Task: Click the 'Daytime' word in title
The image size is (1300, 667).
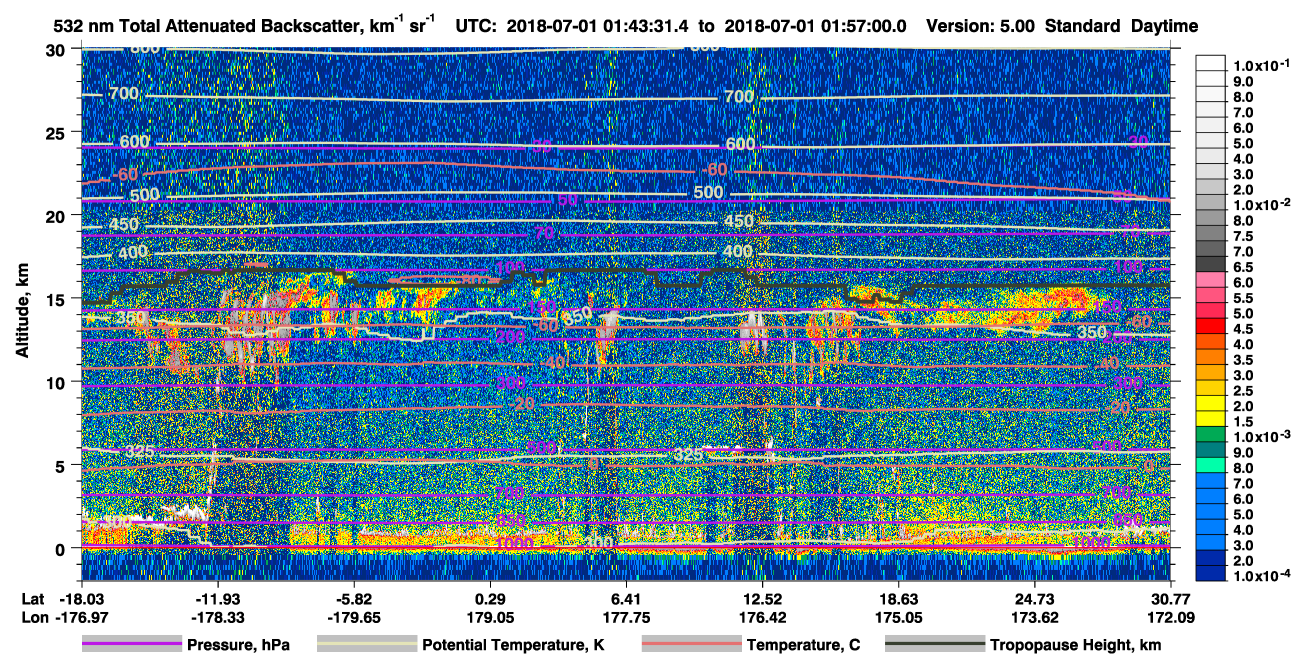Action: click(x=1164, y=27)
